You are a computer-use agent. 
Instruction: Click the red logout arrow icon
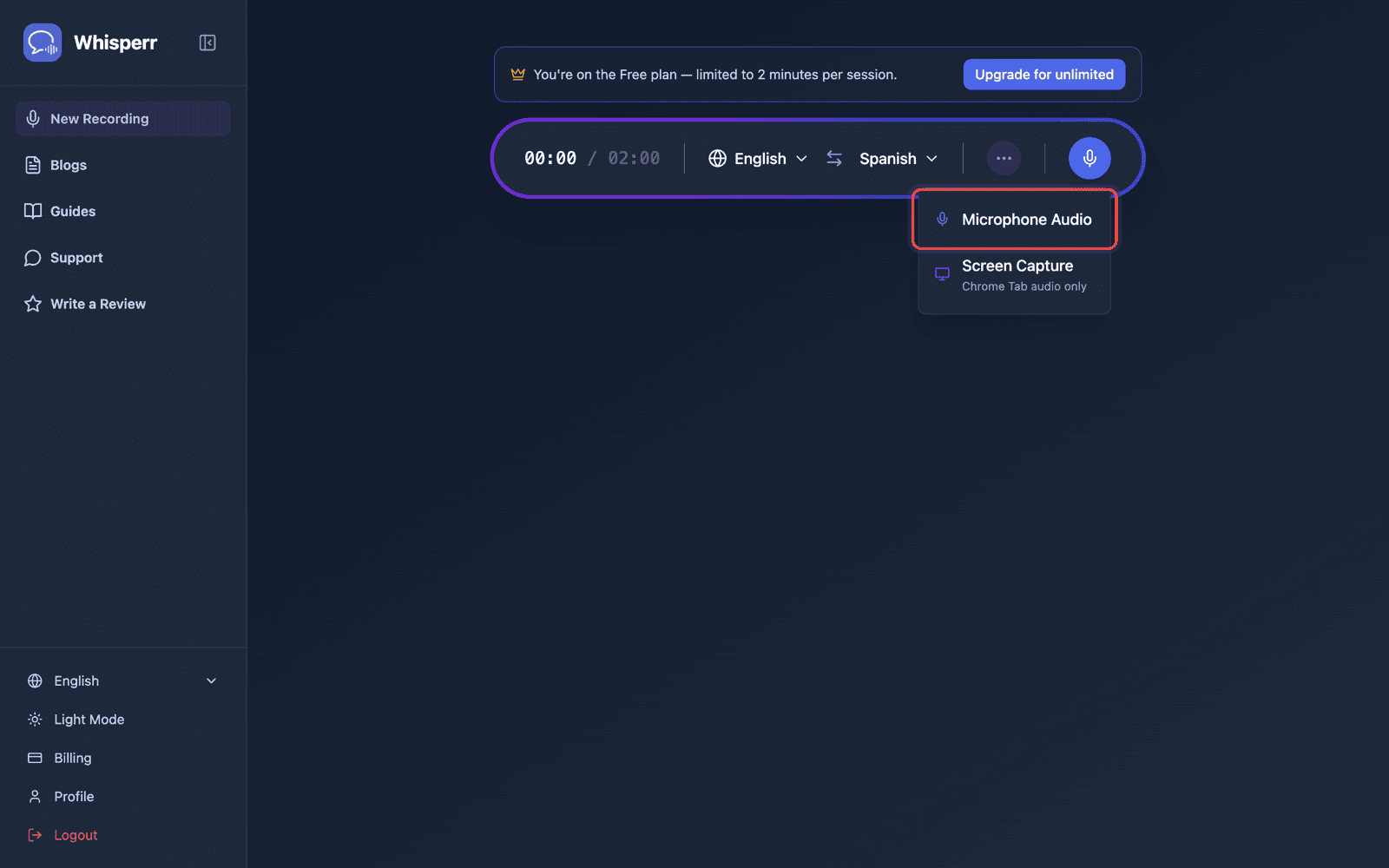tap(35, 835)
